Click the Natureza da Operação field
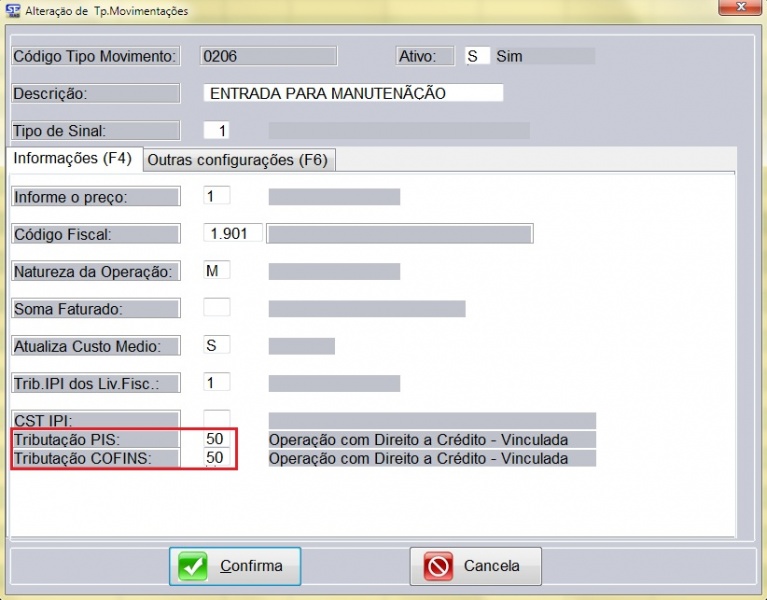The width and height of the screenshot is (767, 600). pyautogui.click(x=216, y=270)
